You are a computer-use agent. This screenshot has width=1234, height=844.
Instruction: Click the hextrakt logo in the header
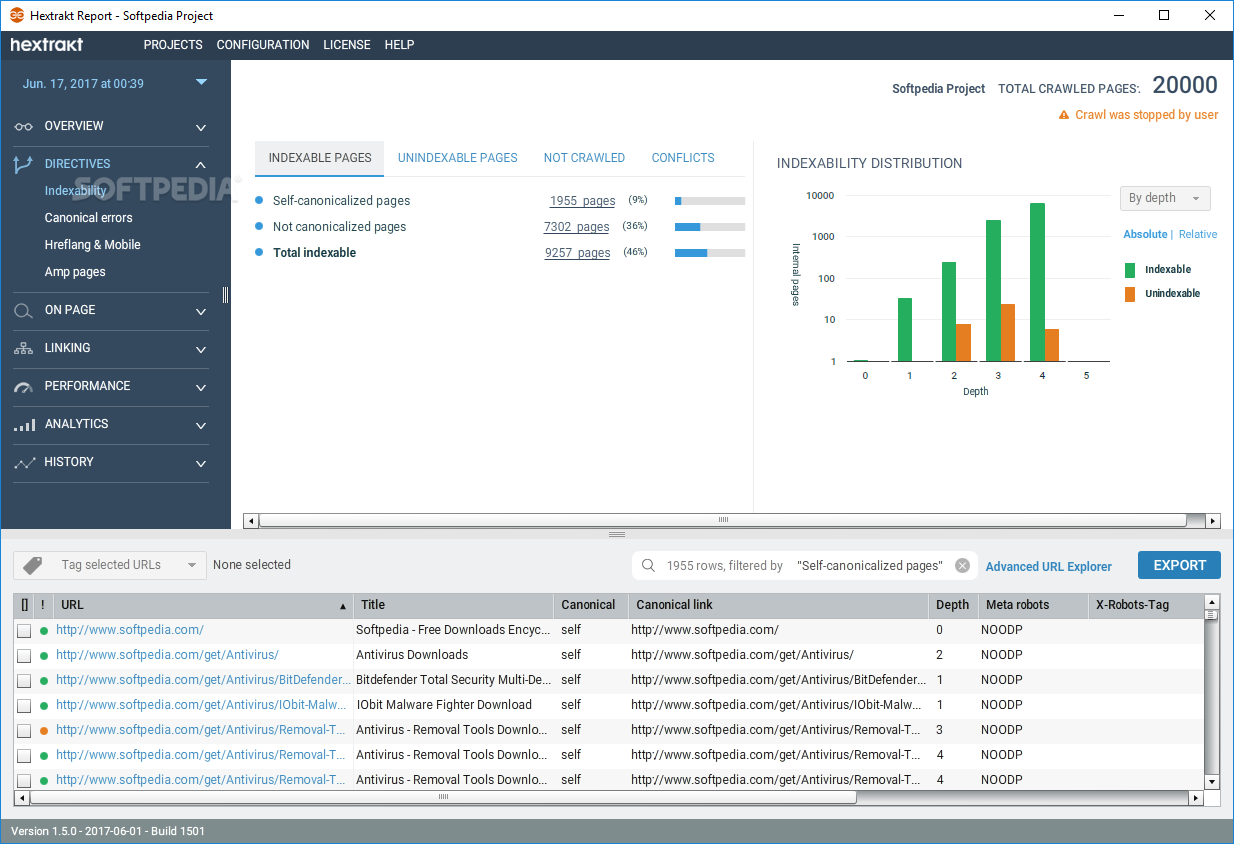(47, 45)
